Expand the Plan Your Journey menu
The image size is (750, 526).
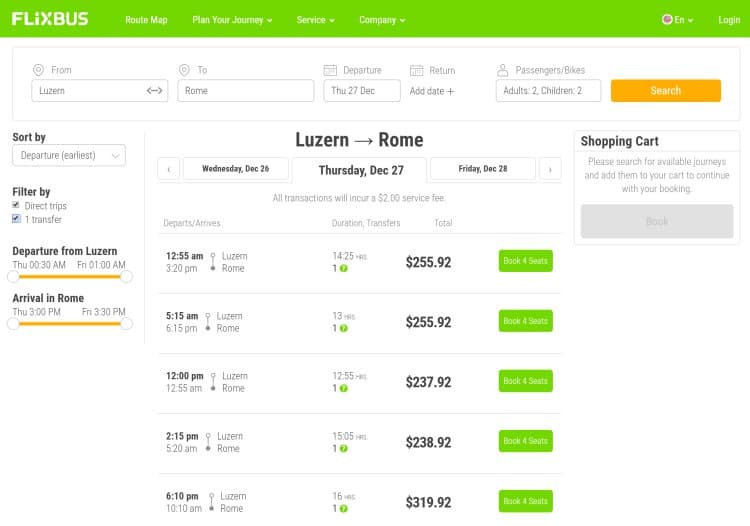[x=232, y=20]
